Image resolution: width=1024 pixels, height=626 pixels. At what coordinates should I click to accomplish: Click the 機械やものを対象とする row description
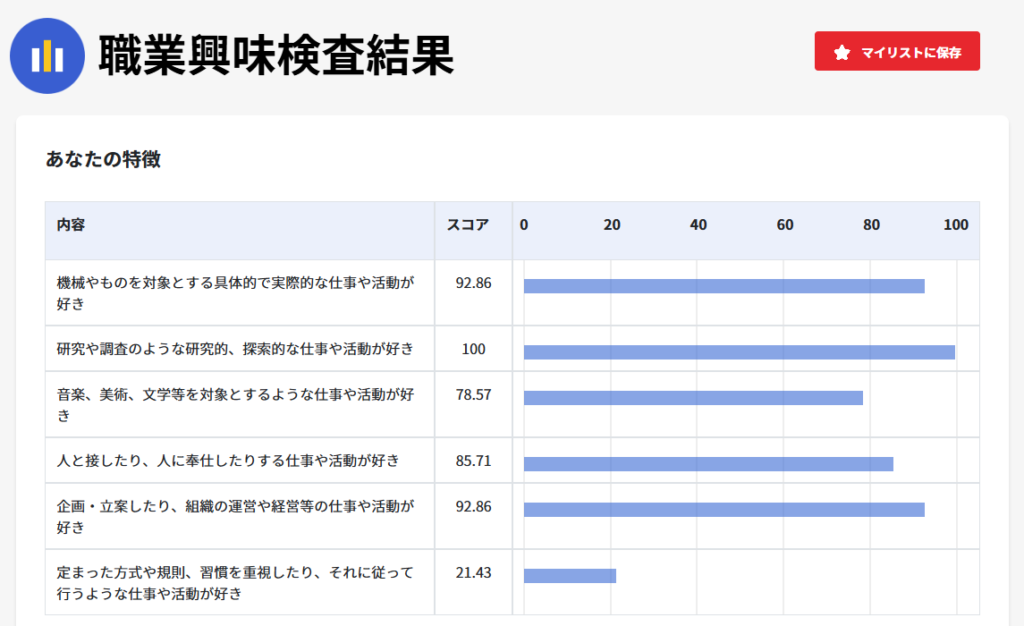[x=235, y=292]
